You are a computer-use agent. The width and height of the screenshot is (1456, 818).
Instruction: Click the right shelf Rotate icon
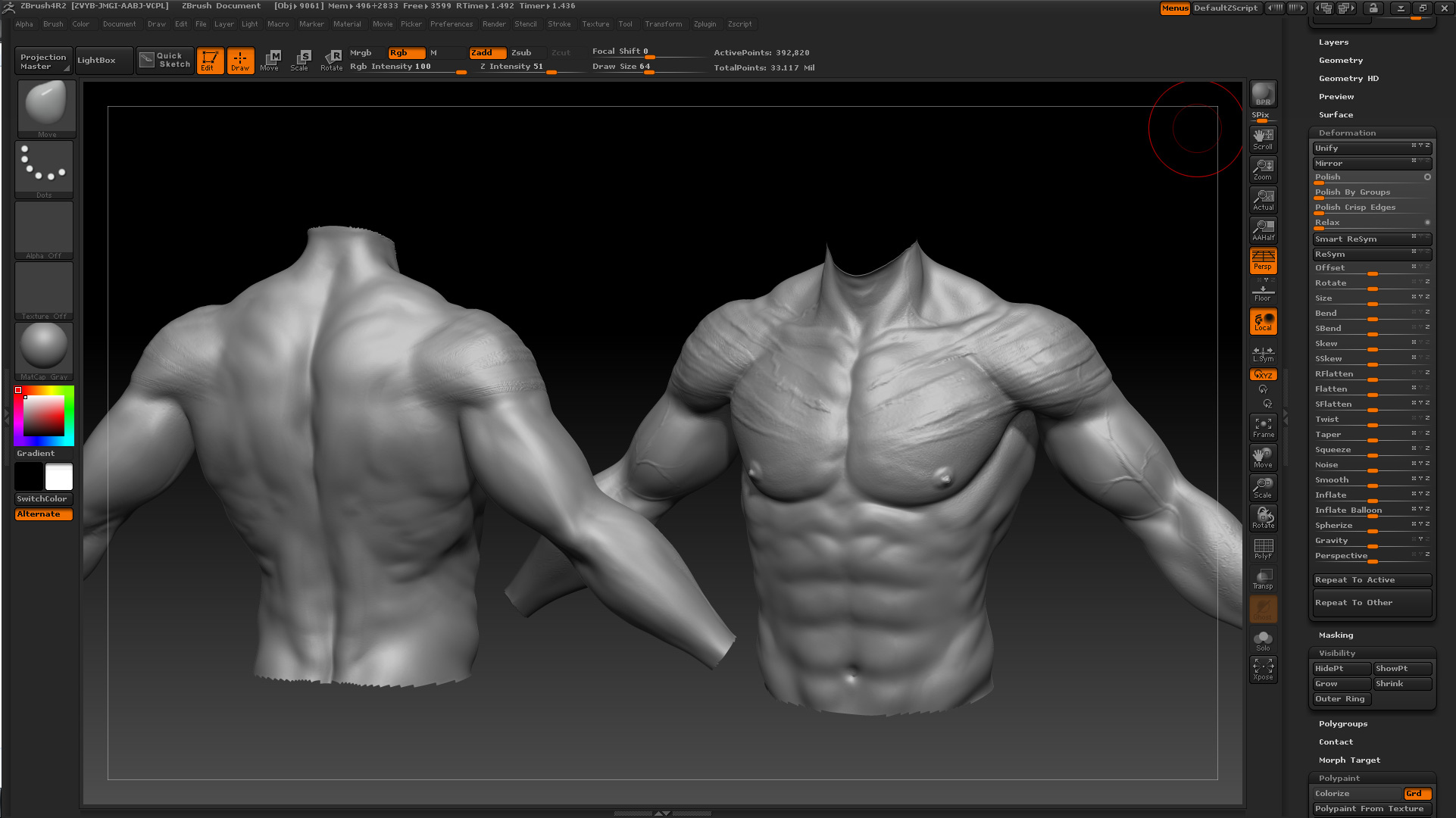(x=1263, y=518)
